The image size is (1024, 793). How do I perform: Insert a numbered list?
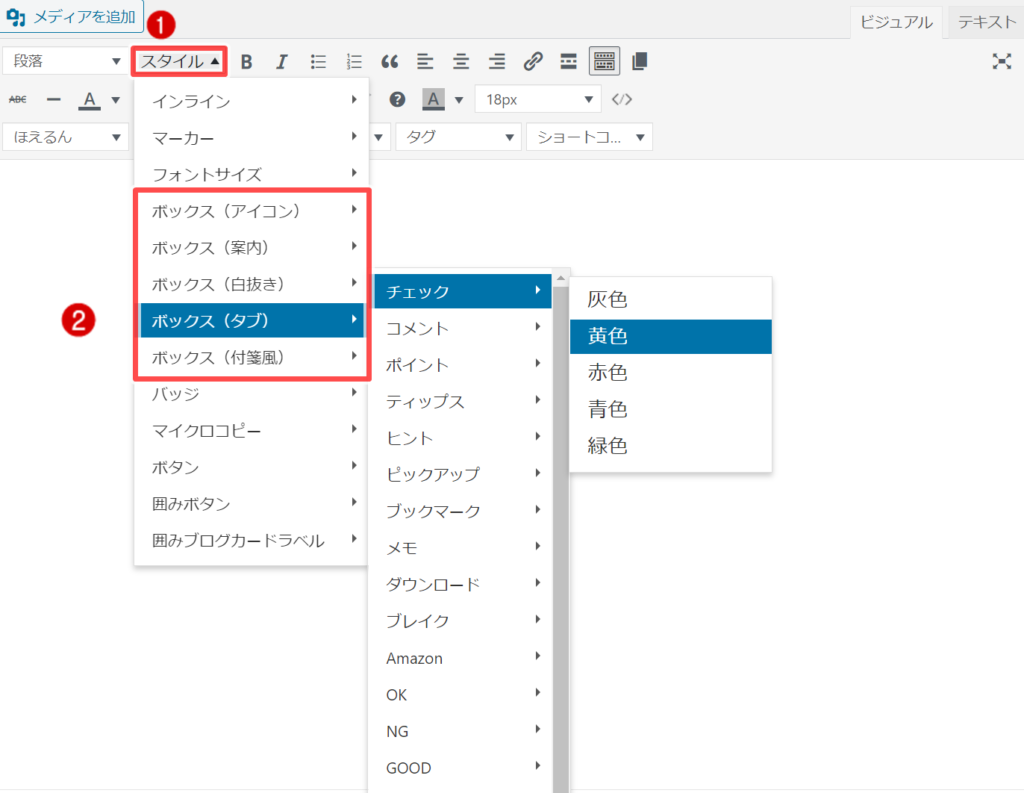[x=354, y=61]
